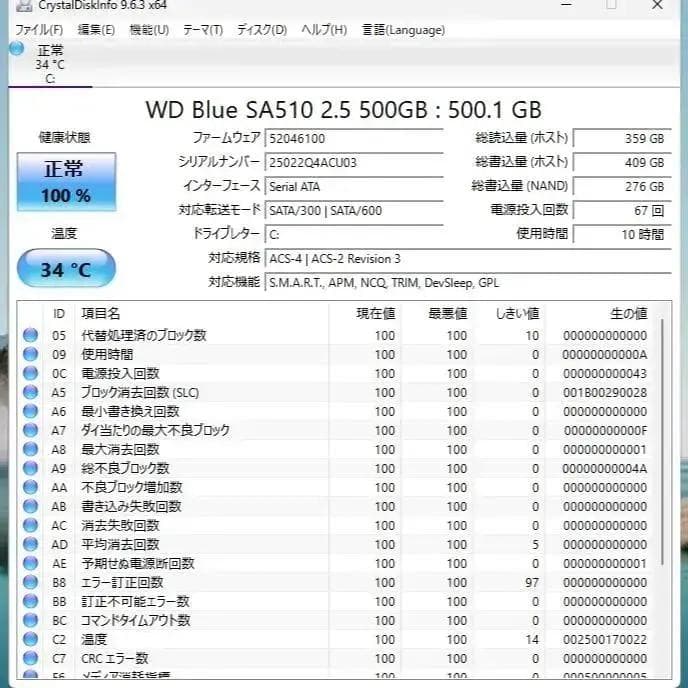Select attribute name ブロック消去回数 (SLC)
This screenshot has width=688, height=688.
pyautogui.click(x=140, y=393)
